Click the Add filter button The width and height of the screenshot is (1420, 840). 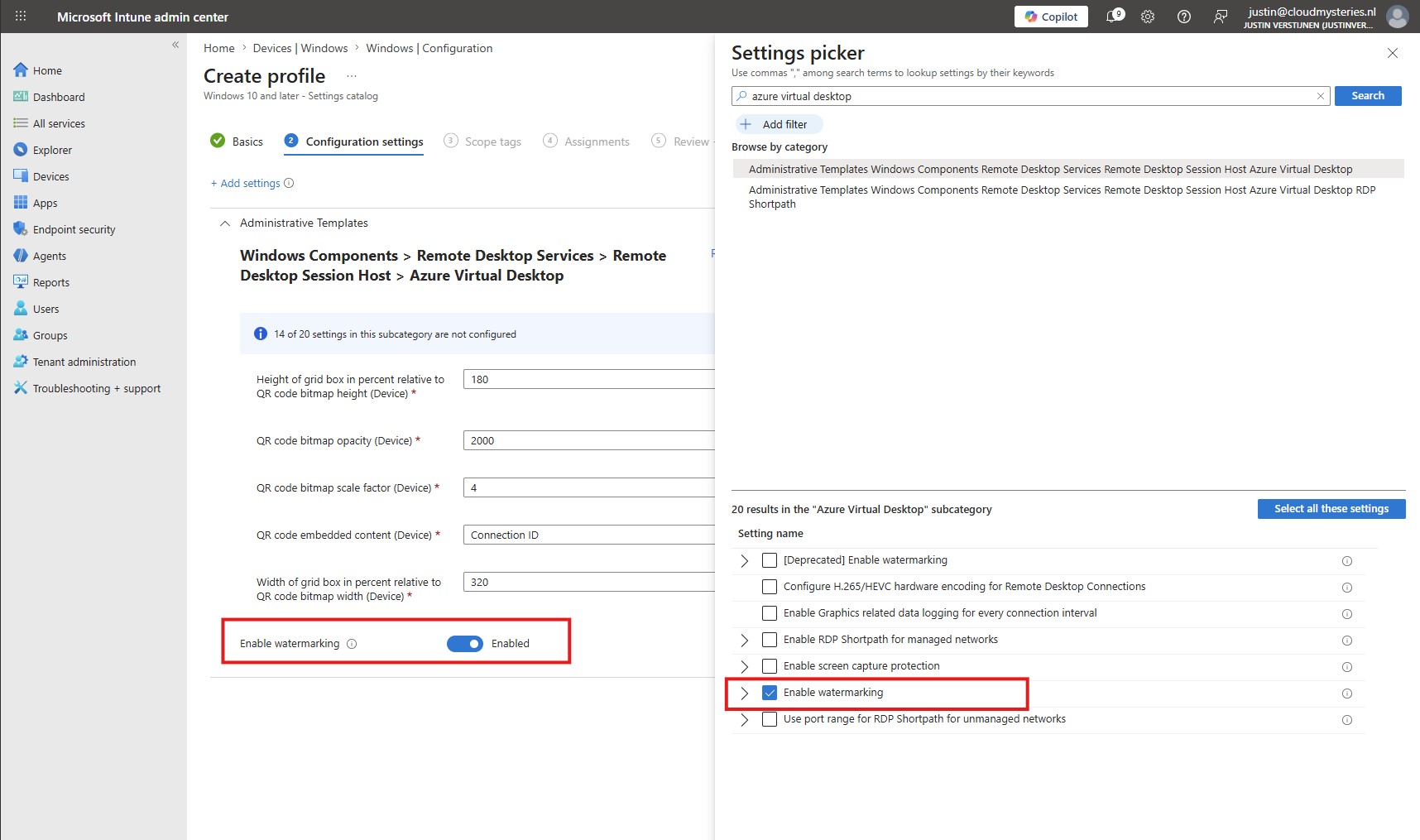(x=779, y=124)
